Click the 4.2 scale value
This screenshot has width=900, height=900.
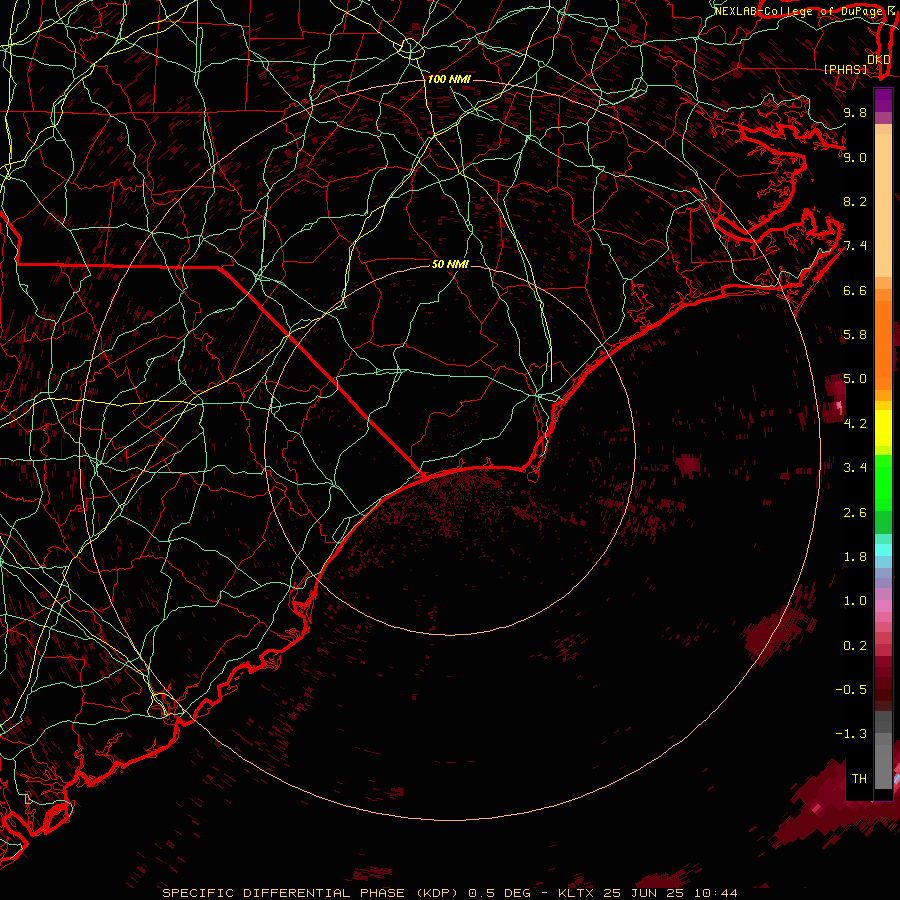855,424
